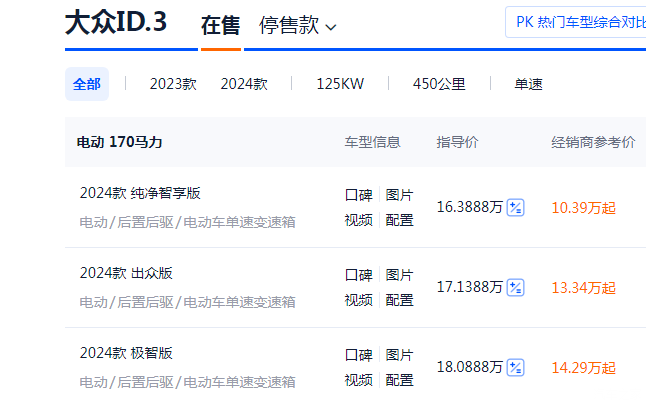Image resolution: width=646 pixels, height=405 pixels.
Task: Click dealer price 13.34万起
Action: pyautogui.click(x=583, y=288)
